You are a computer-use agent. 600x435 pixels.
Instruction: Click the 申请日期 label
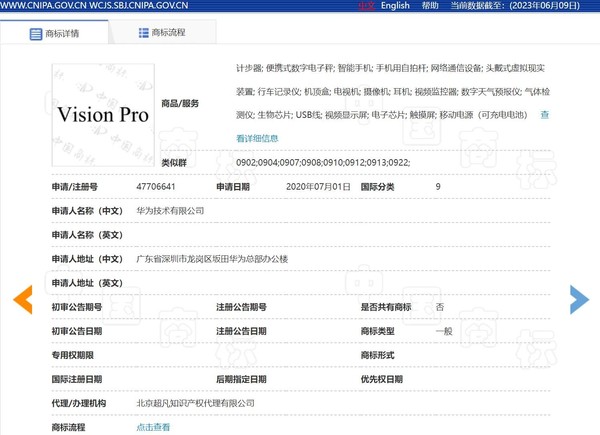(x=233, y=187)
